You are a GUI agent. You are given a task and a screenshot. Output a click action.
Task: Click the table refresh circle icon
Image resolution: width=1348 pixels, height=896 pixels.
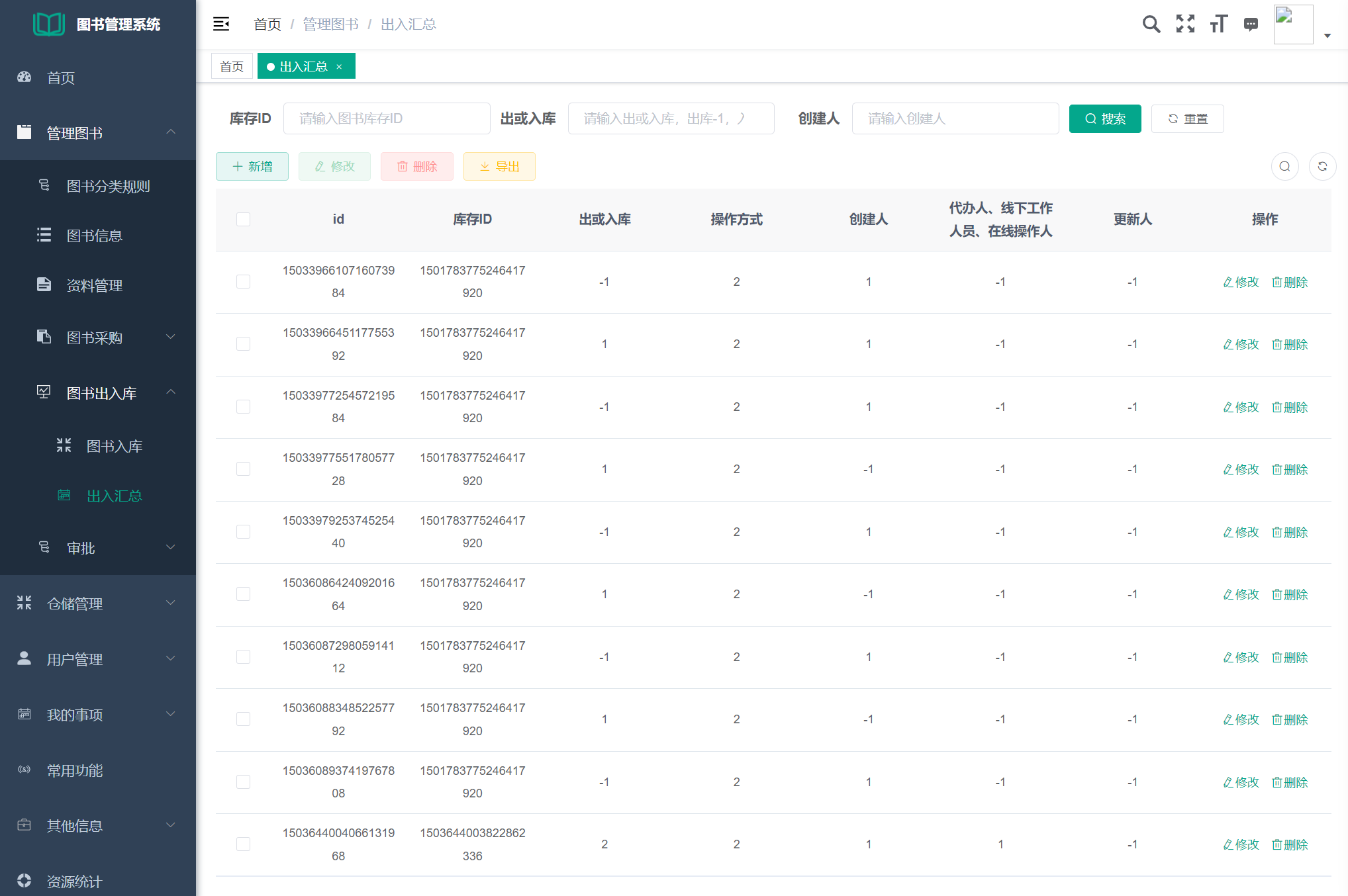(1322, 167)
